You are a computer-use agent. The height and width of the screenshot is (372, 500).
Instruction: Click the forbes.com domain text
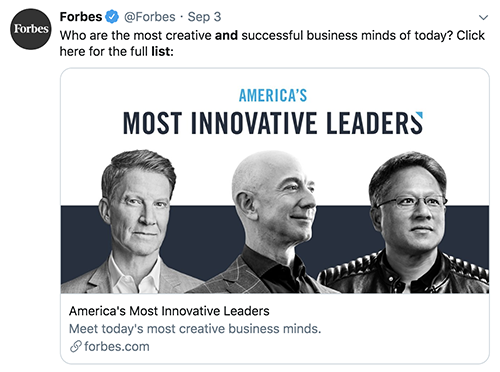(117, 347)
